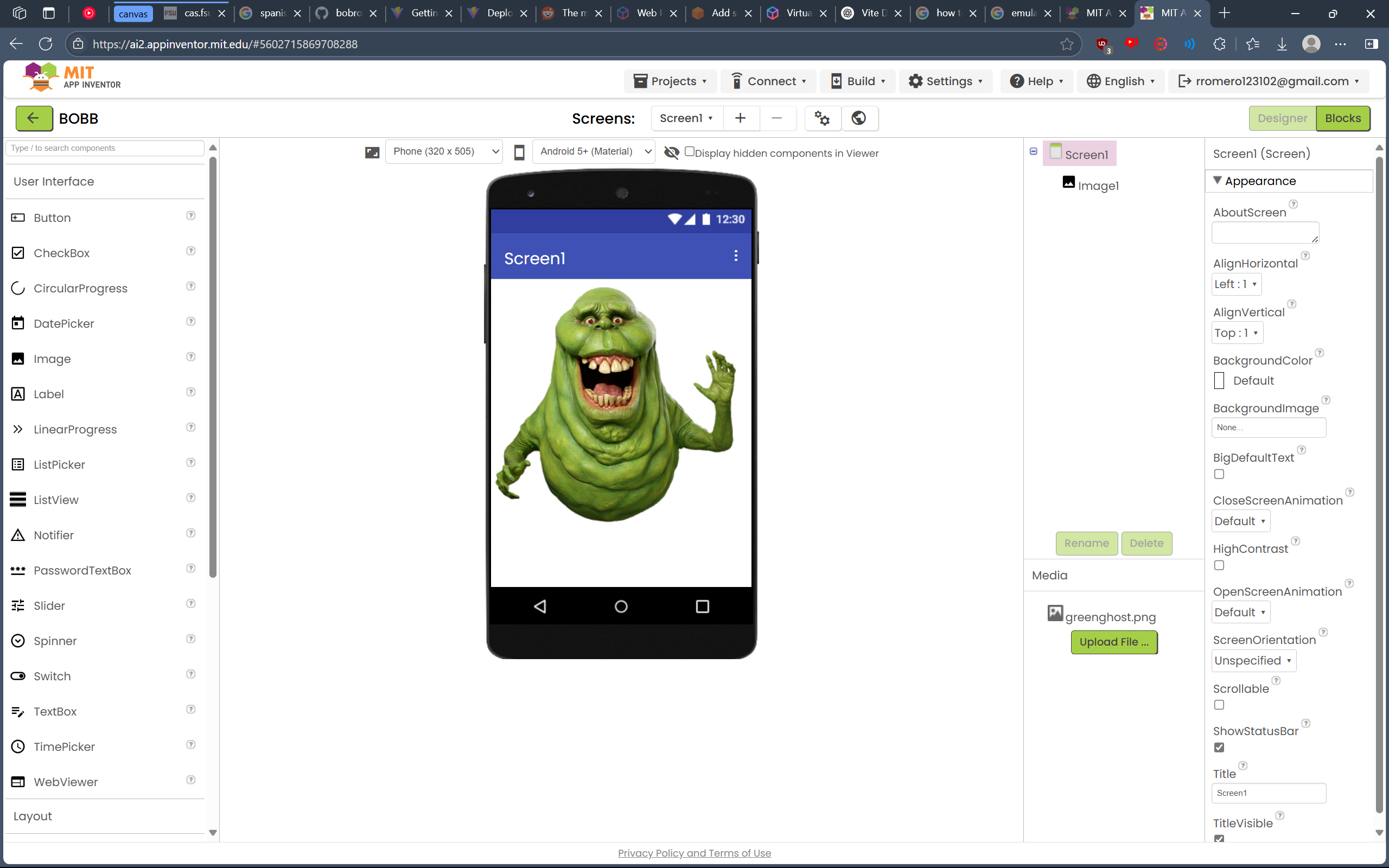Remove screen with minus icon

776,118
